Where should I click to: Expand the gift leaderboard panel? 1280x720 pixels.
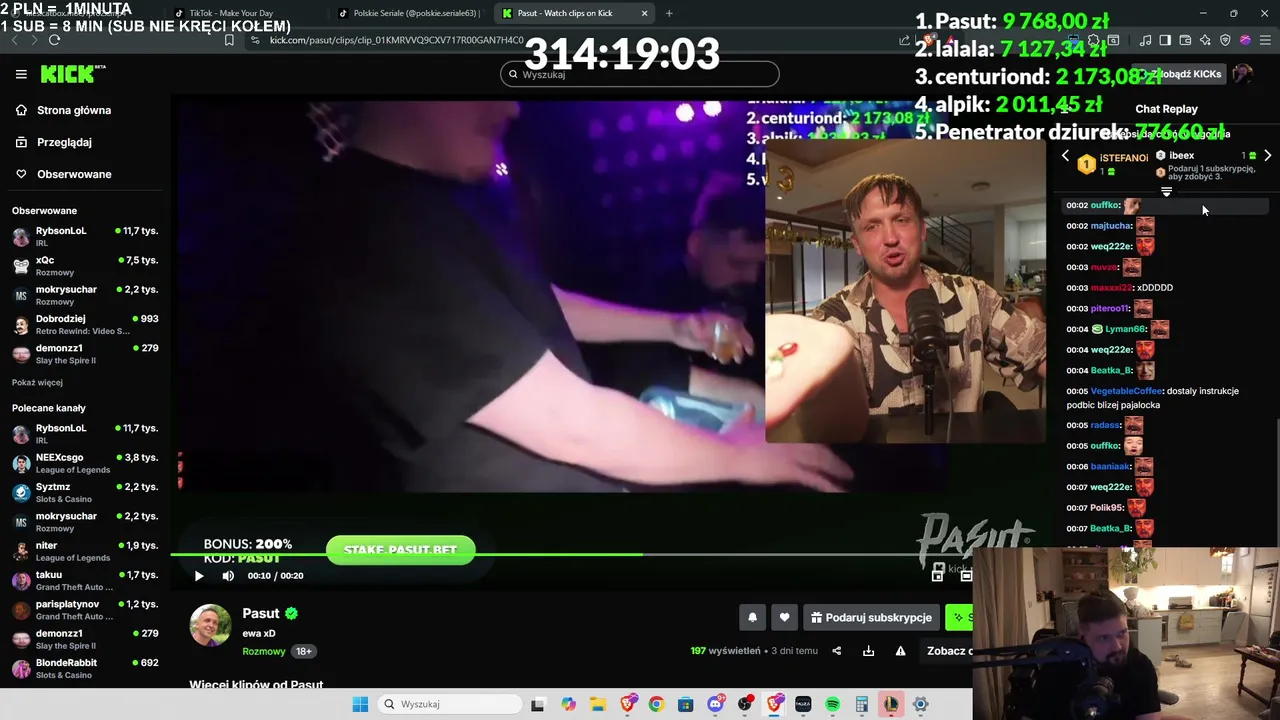(1166, 192)
